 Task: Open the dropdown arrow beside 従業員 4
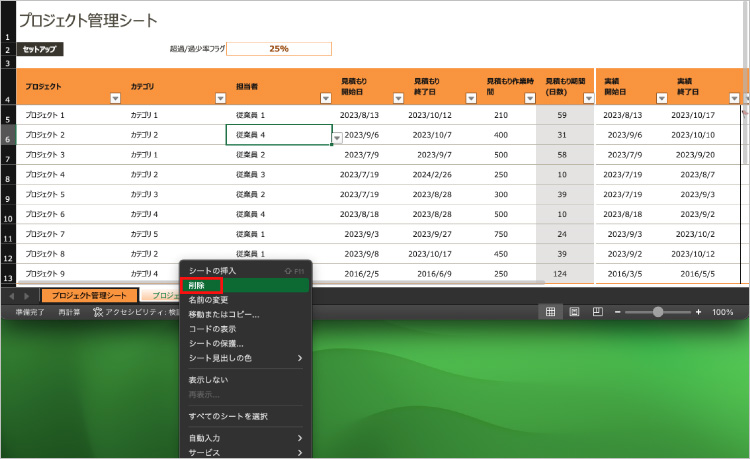click(x=336, y=136)
